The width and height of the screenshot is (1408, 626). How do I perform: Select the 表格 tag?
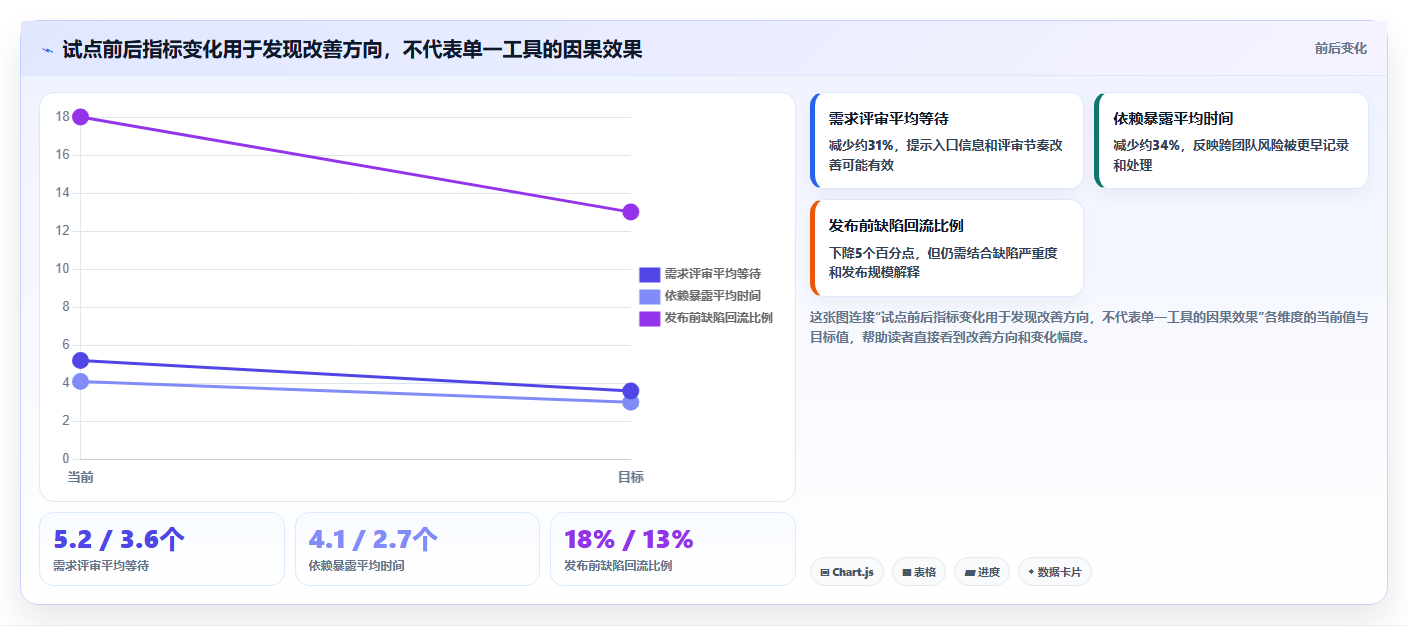tap(919, 572)
